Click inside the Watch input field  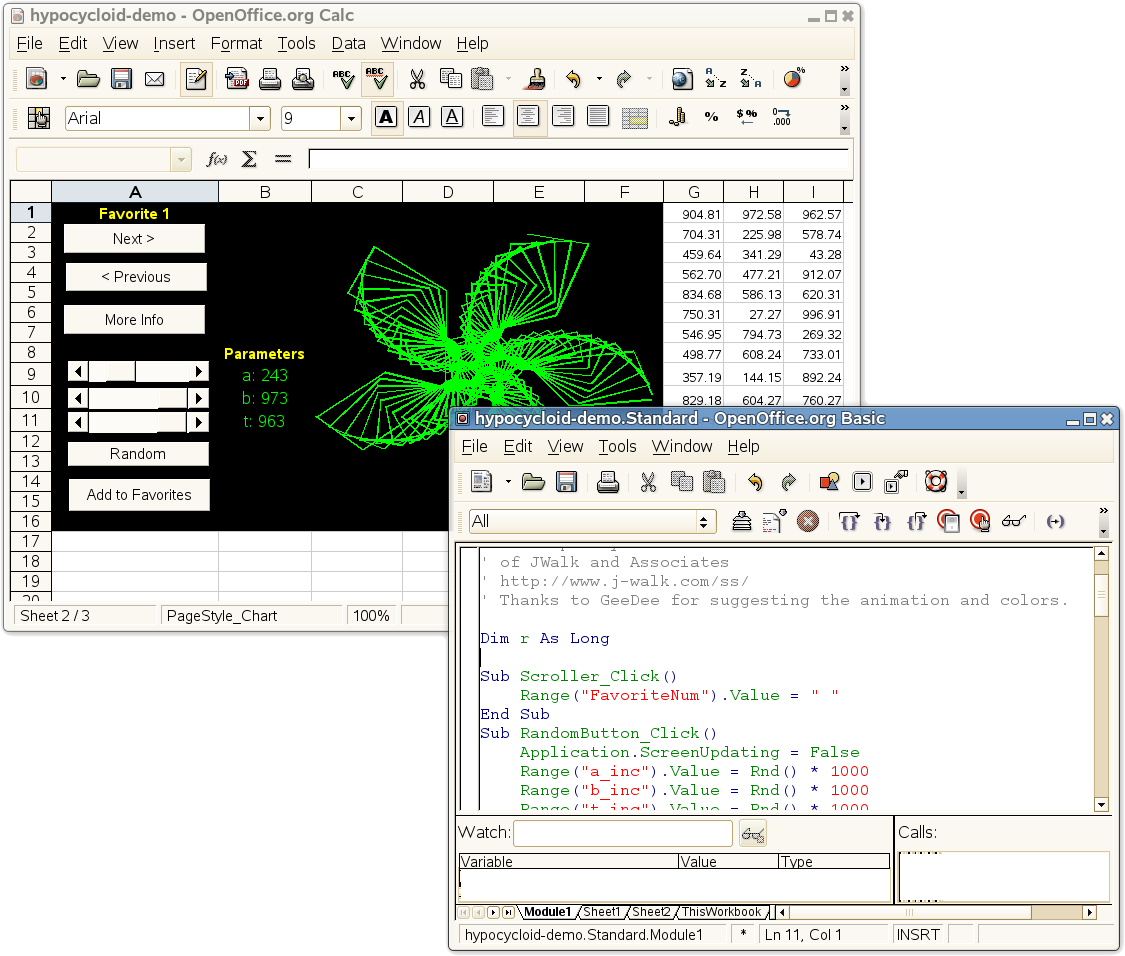click(620, 833)
